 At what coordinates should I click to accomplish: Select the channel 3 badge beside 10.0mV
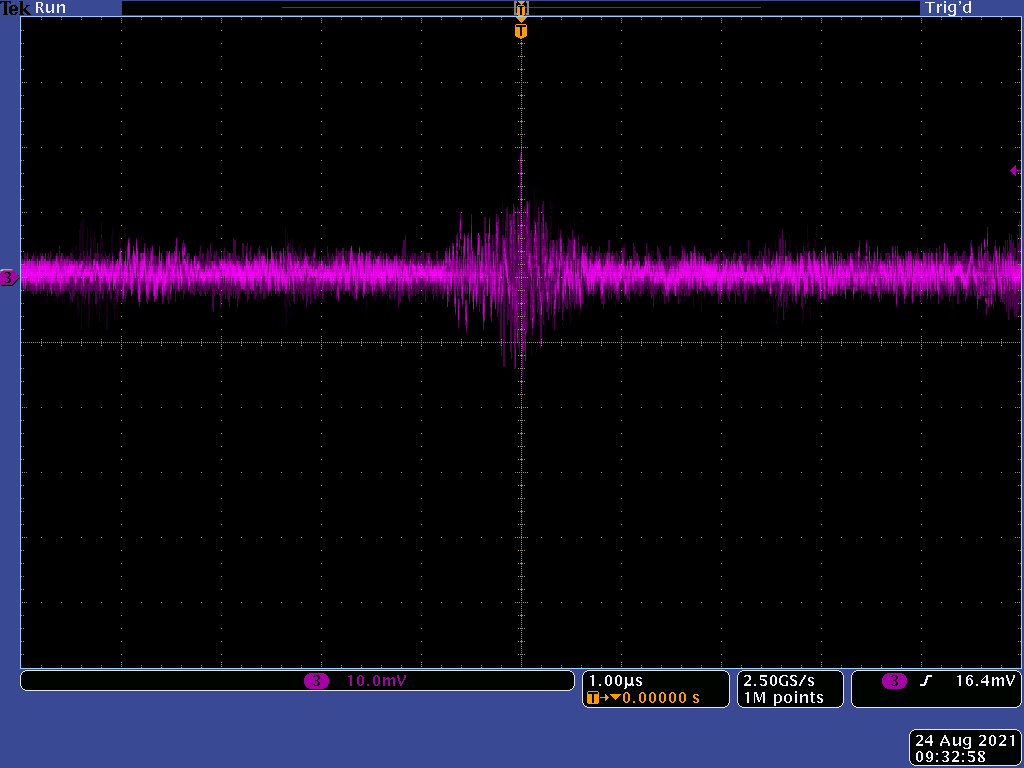click(316, 681)
